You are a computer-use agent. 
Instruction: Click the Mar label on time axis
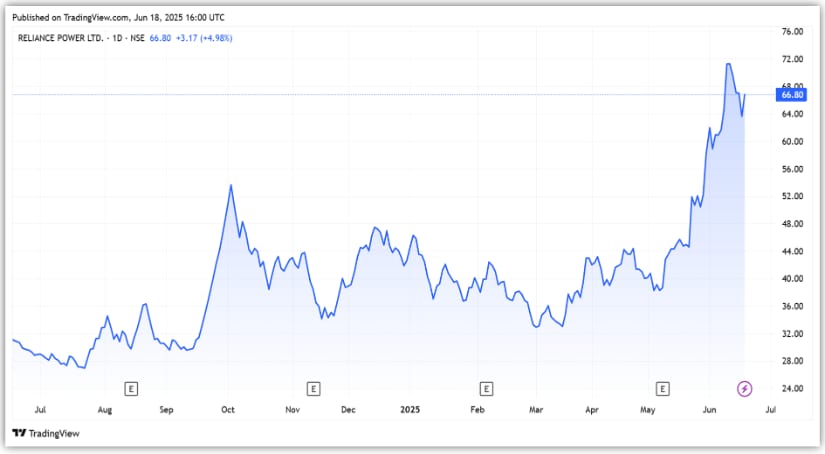[536, 409]
